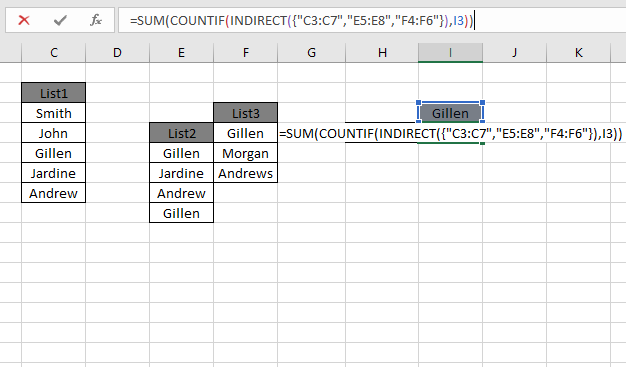Click the in-cell SUM COUNTIF formula text
The image size is (626, 367).
pyautogui.click(x=451, y=133)
